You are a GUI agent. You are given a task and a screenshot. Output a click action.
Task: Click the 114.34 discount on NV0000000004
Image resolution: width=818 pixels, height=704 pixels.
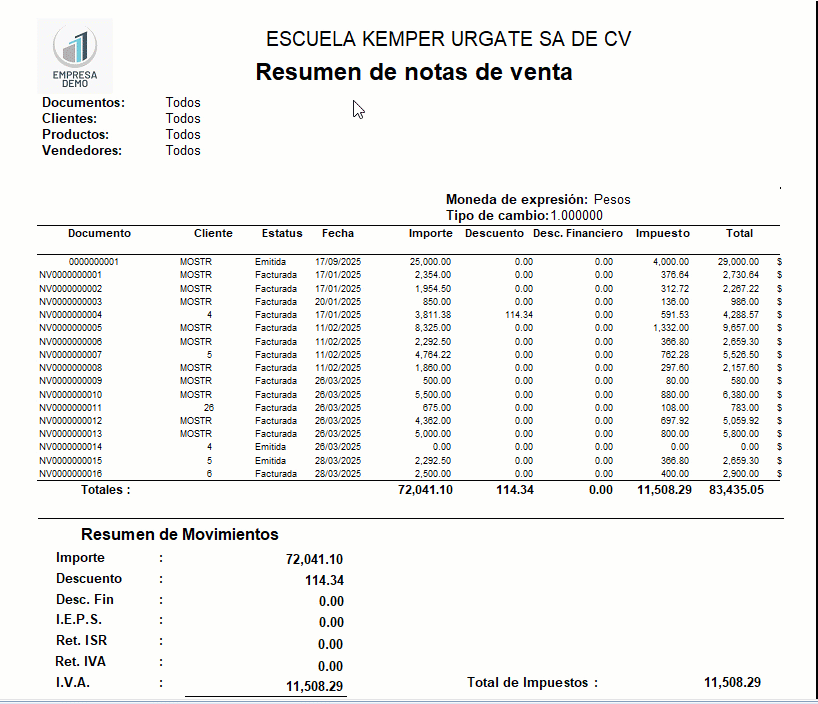coord(516,314)
